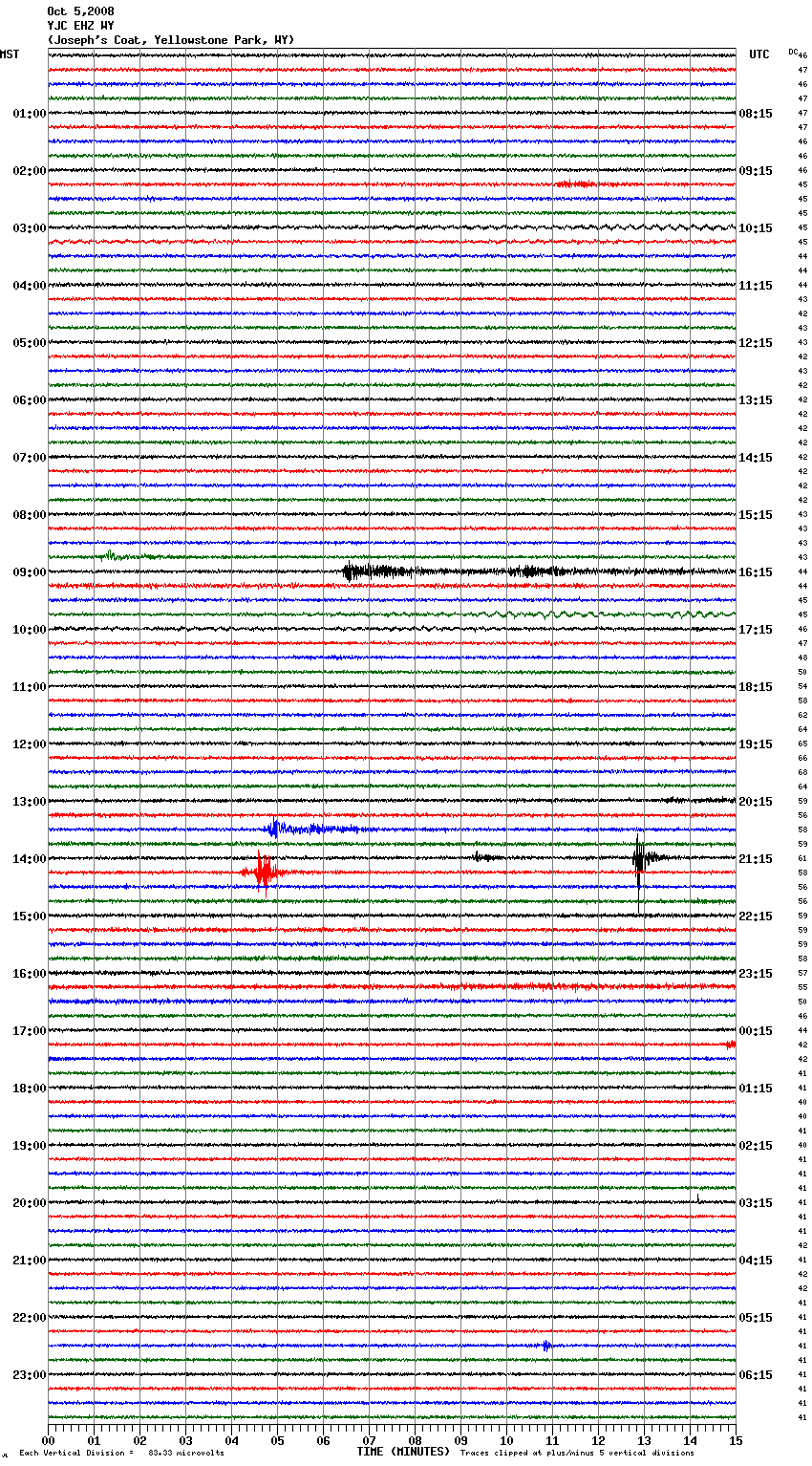
Task: Click the 23:15 UTC time label
Action: (756, 974)
